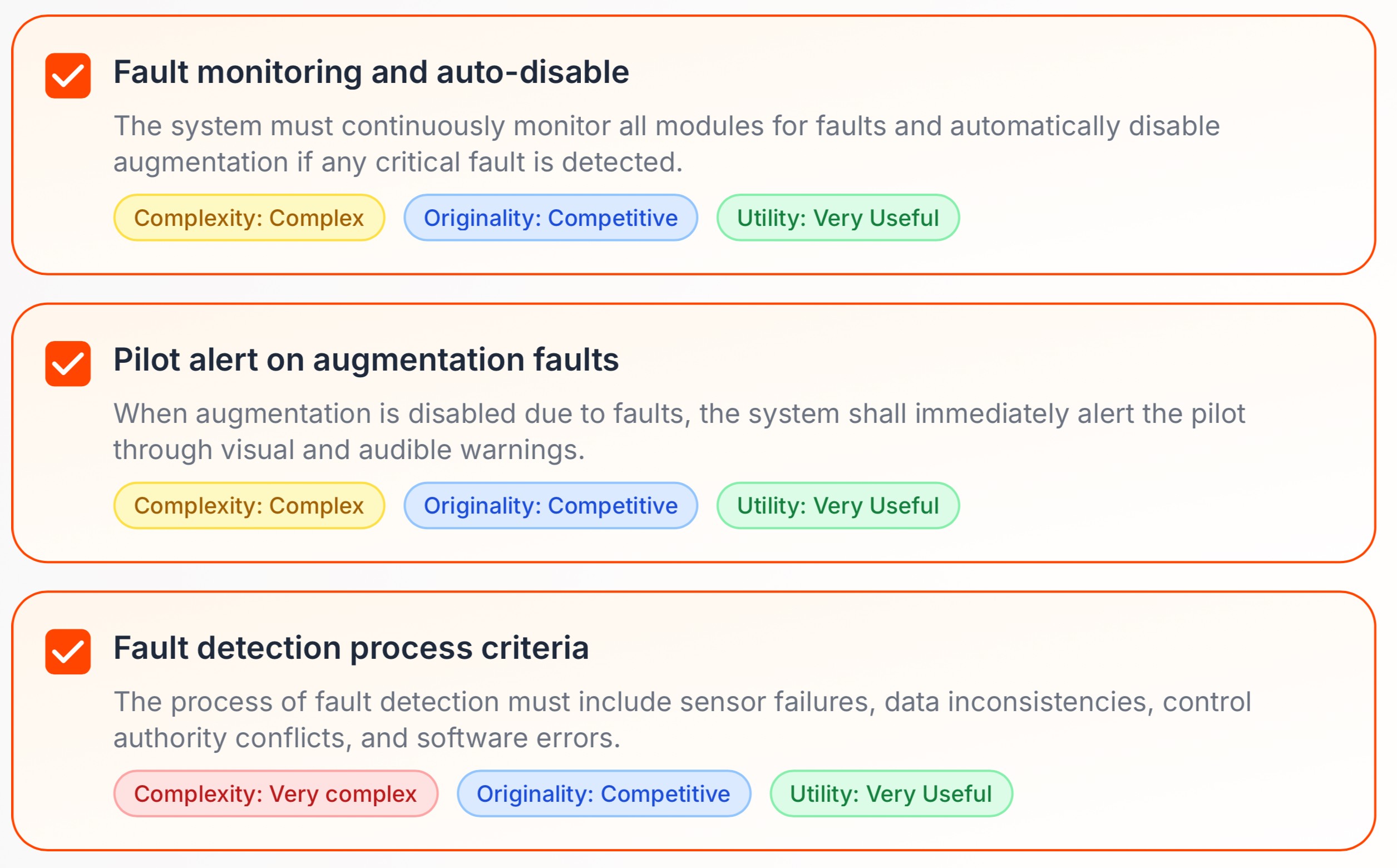Click 'Originality: Competitive' tag in Fault detection card
The height and width of the screenshot is (868, 1397).
tap(603, 794)
